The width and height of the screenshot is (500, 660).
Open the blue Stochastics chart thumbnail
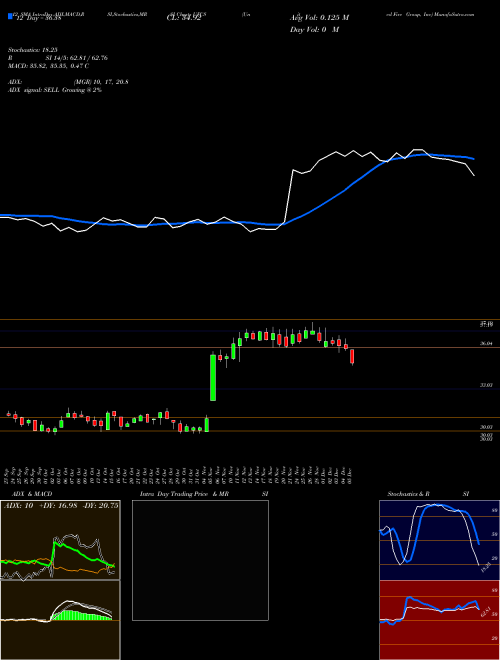click(439, 540)
